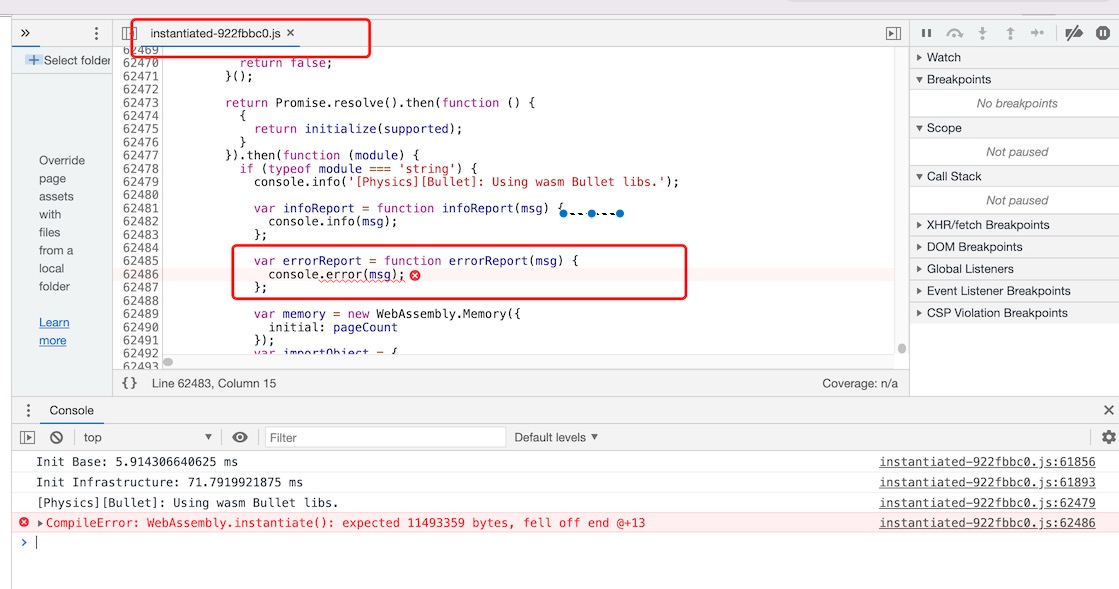Expand the CompileError message details
Image resolution: width=1119 pixels, height=589 pixels.
click(x=41, y=523)
